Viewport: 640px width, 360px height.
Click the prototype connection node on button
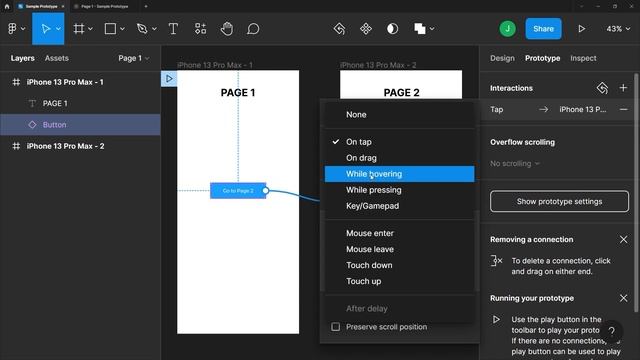tap(265, 191)
